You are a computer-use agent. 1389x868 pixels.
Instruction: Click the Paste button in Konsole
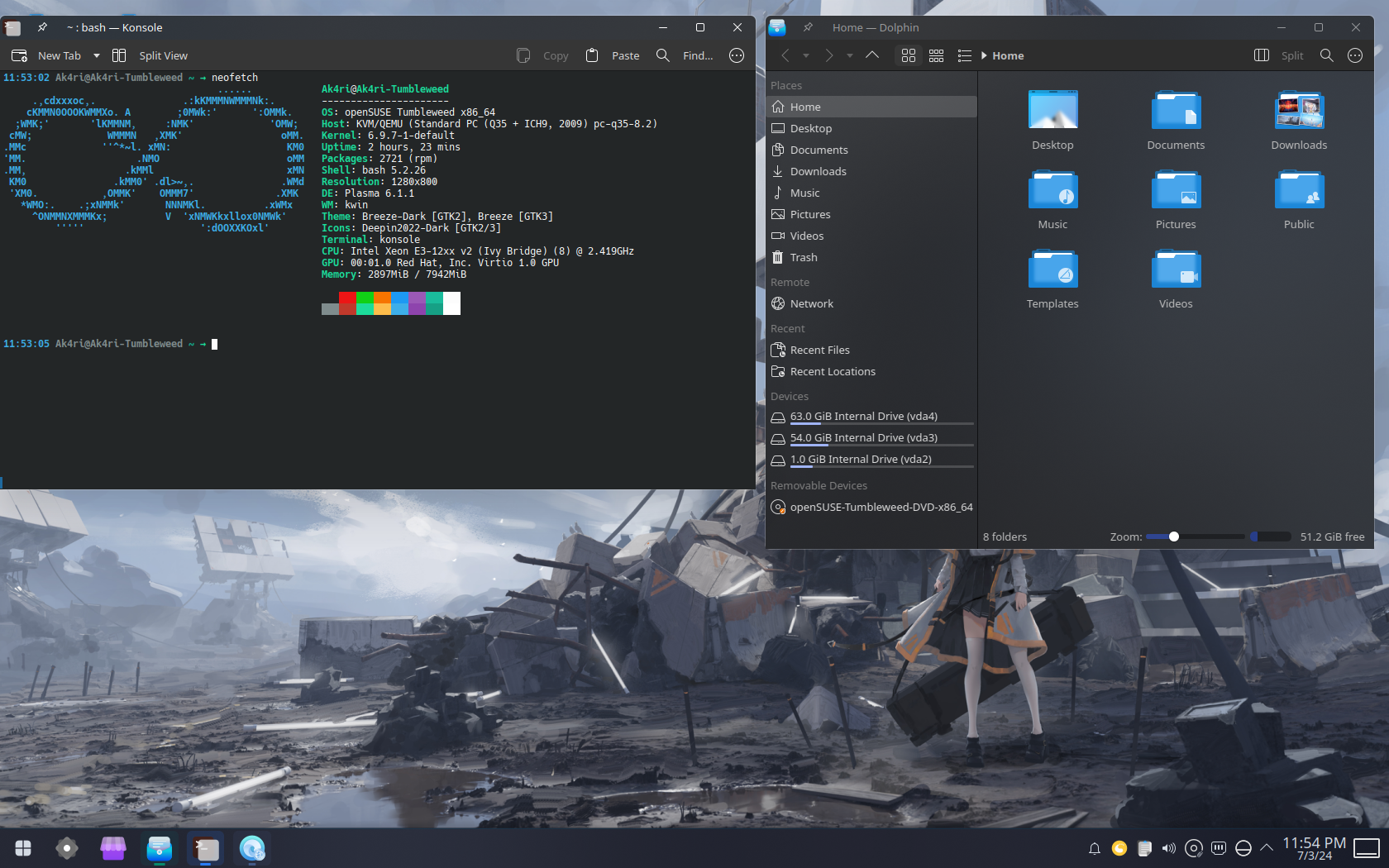pyautogui.click(x=613, y=55)
